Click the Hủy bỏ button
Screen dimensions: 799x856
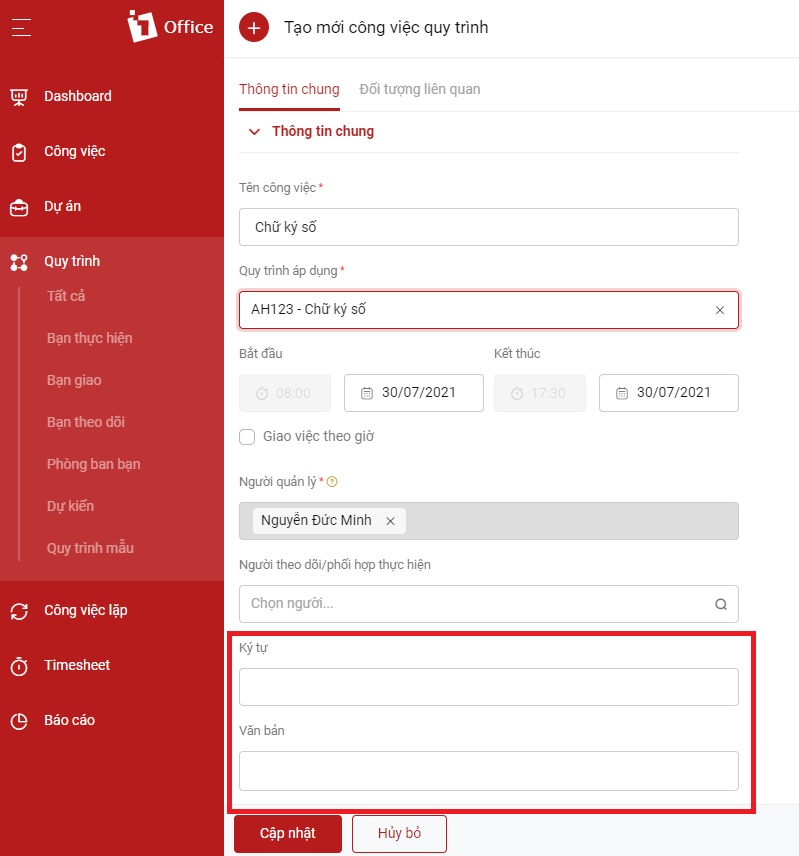[x=399, y=834]
